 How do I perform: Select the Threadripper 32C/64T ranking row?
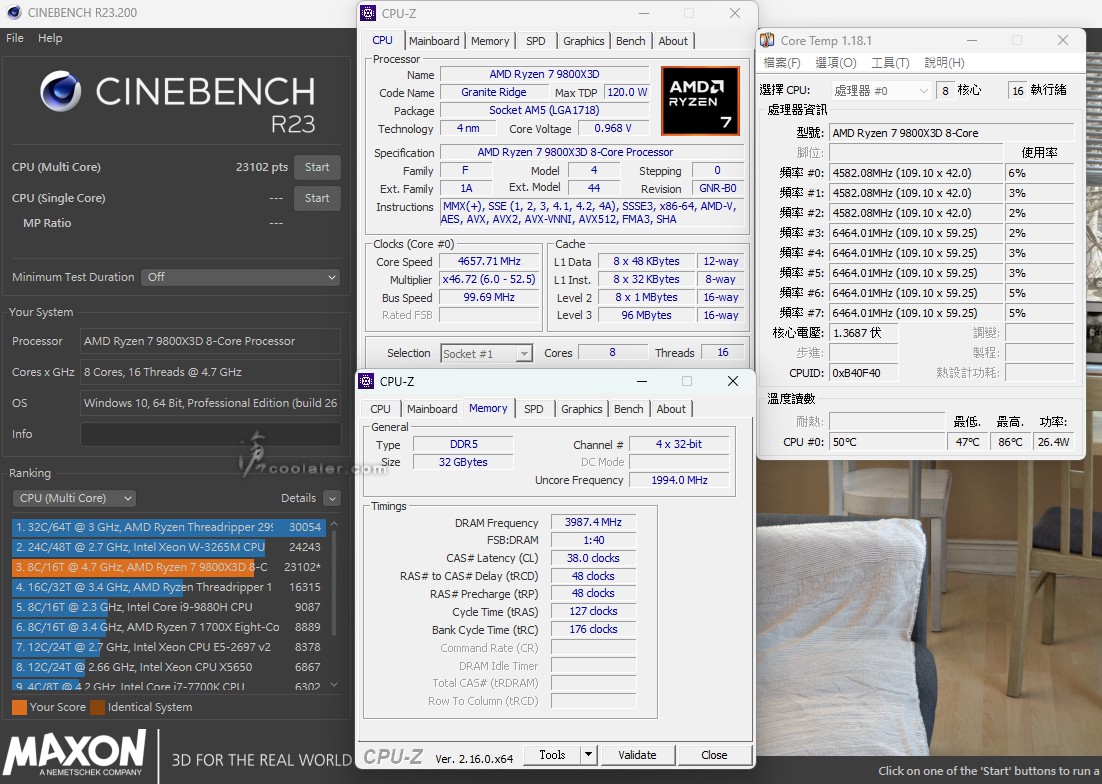tap(168, 527)
